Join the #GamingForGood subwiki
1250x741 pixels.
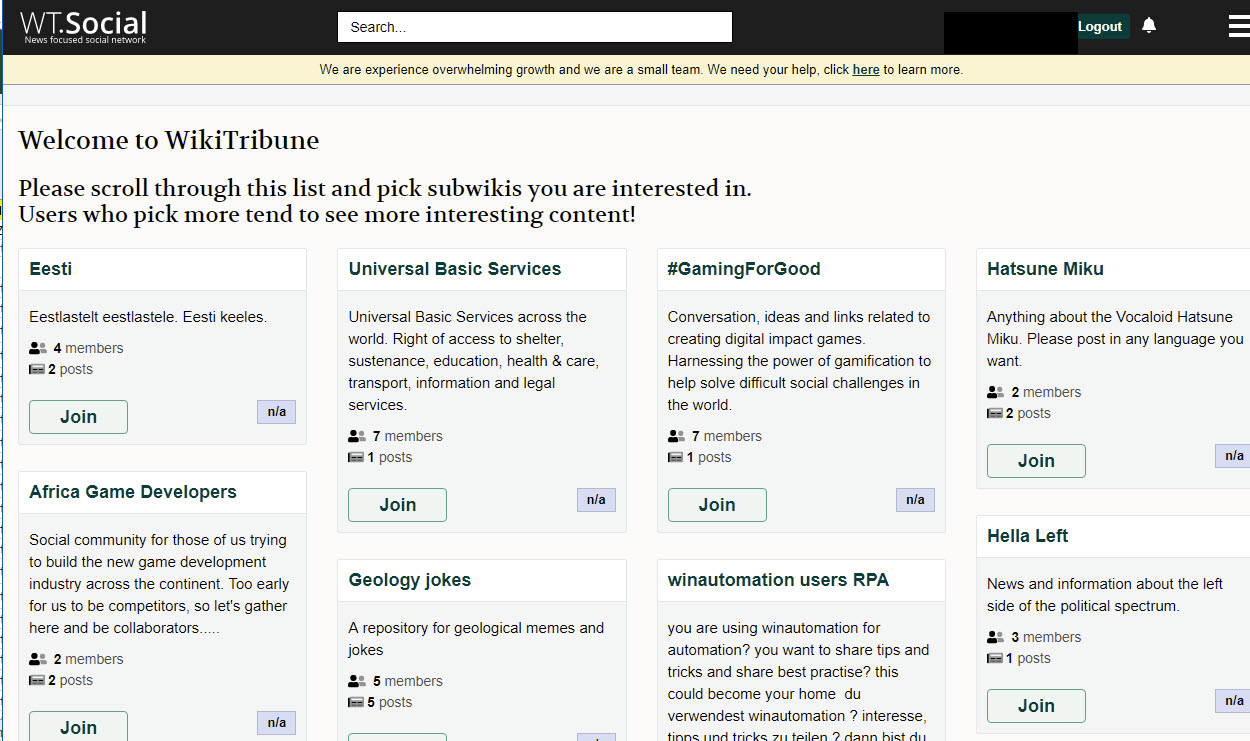tap(717, 505)
